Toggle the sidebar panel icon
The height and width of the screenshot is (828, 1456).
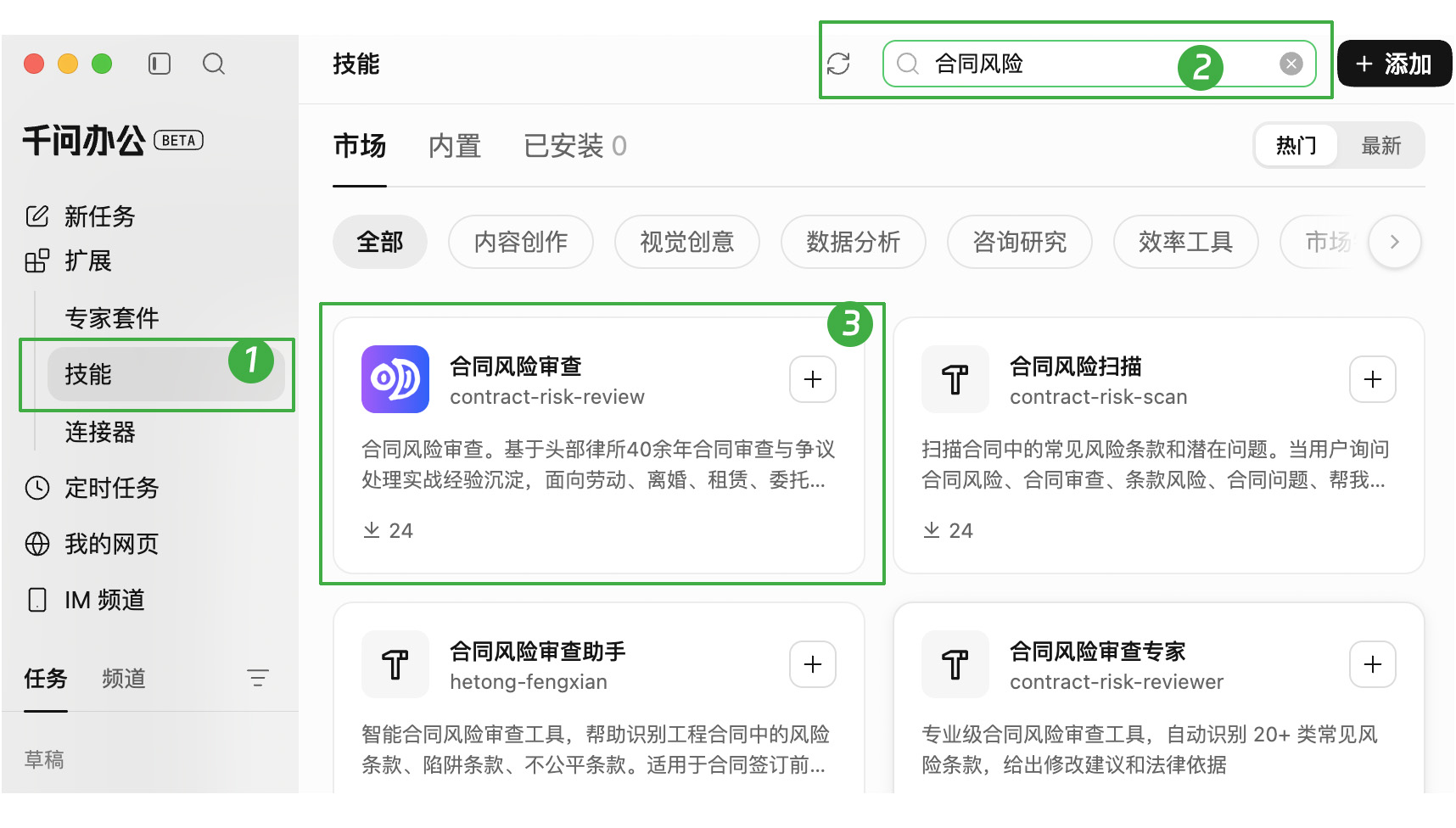click(160, 64)
